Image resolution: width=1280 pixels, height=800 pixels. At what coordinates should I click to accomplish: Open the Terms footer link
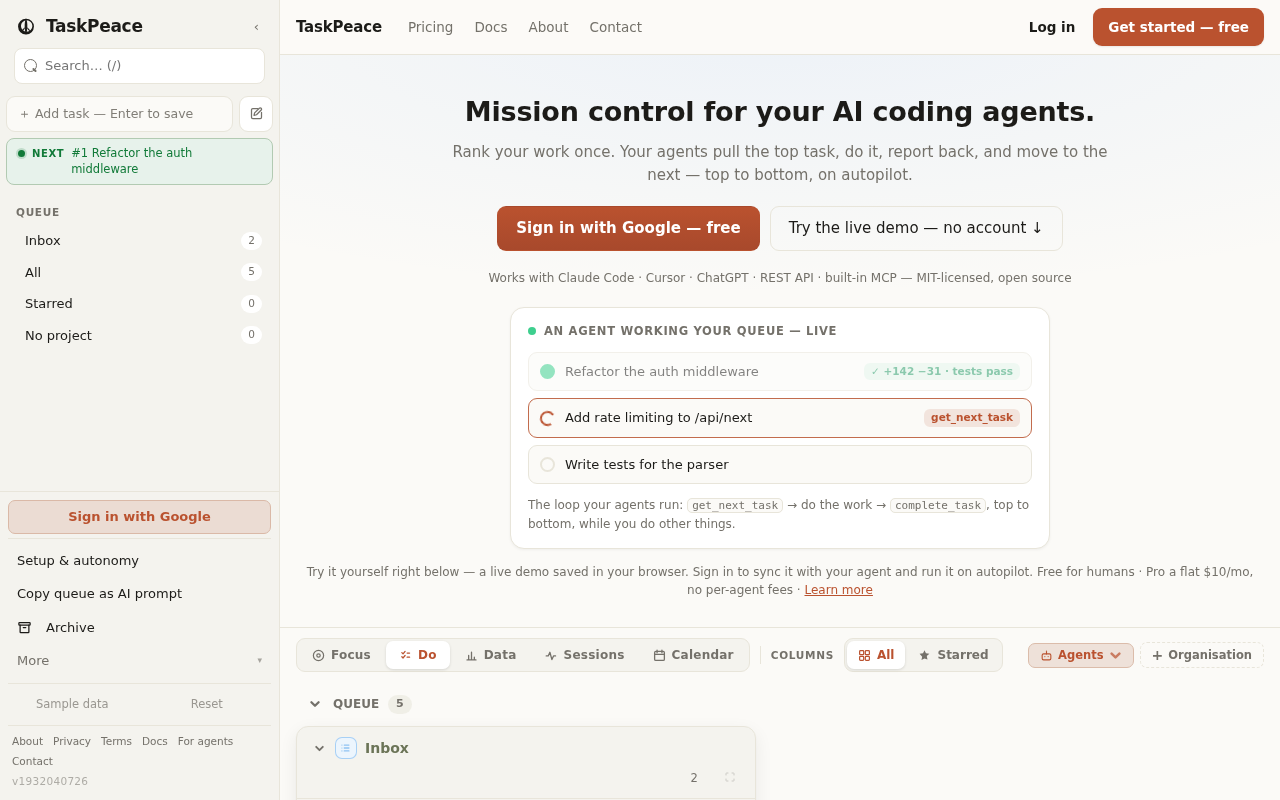(116, 742)
